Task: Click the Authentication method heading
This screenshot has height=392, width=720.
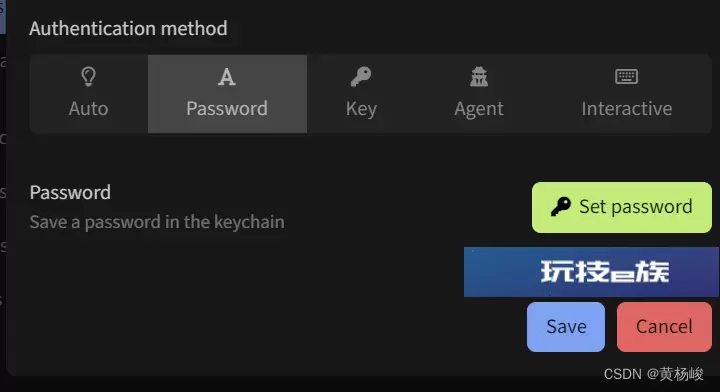Action: coord(128,28)
